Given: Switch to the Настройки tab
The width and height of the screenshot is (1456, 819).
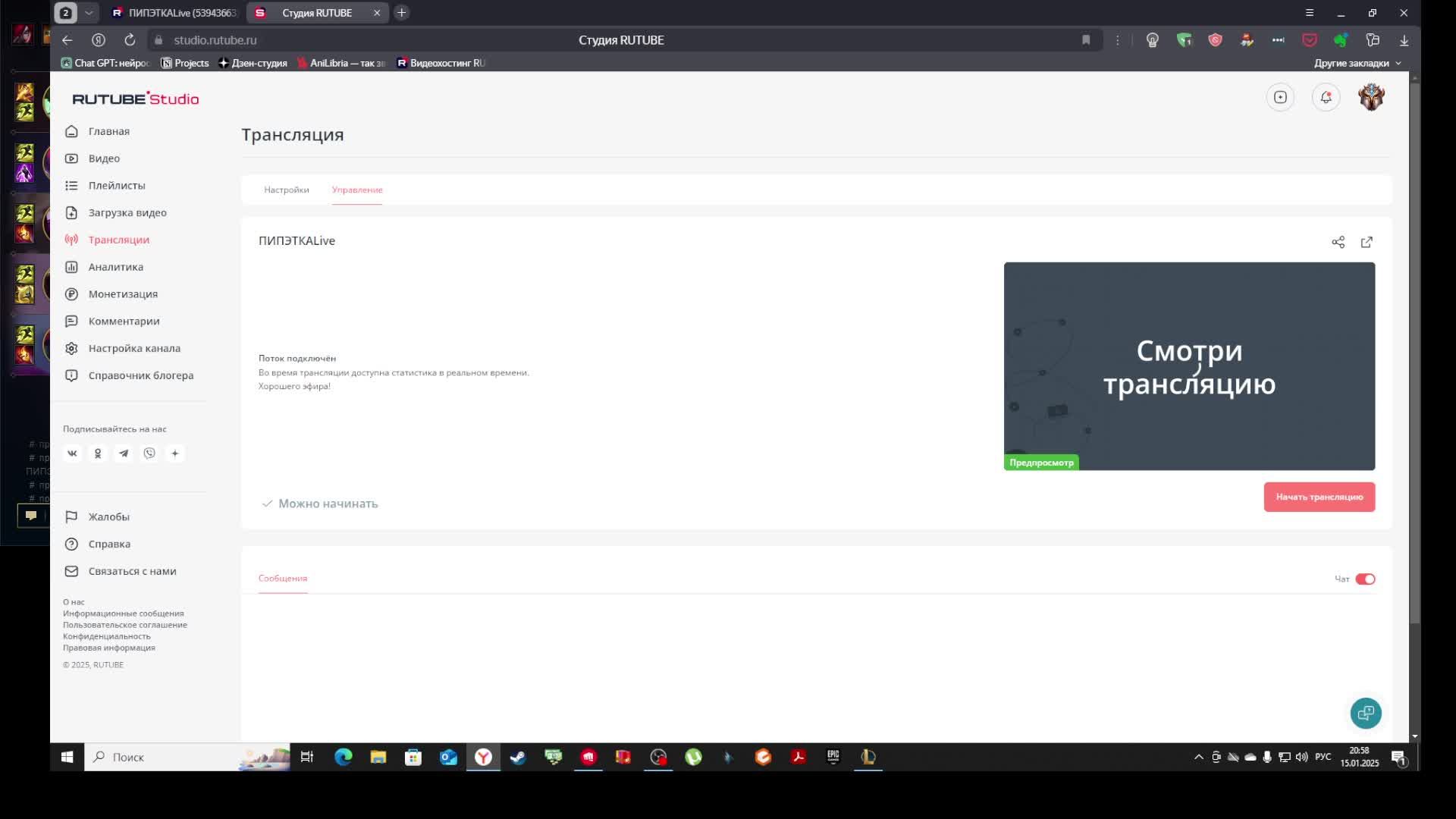Looking at the screenshot, I should (x=287, y=190).
